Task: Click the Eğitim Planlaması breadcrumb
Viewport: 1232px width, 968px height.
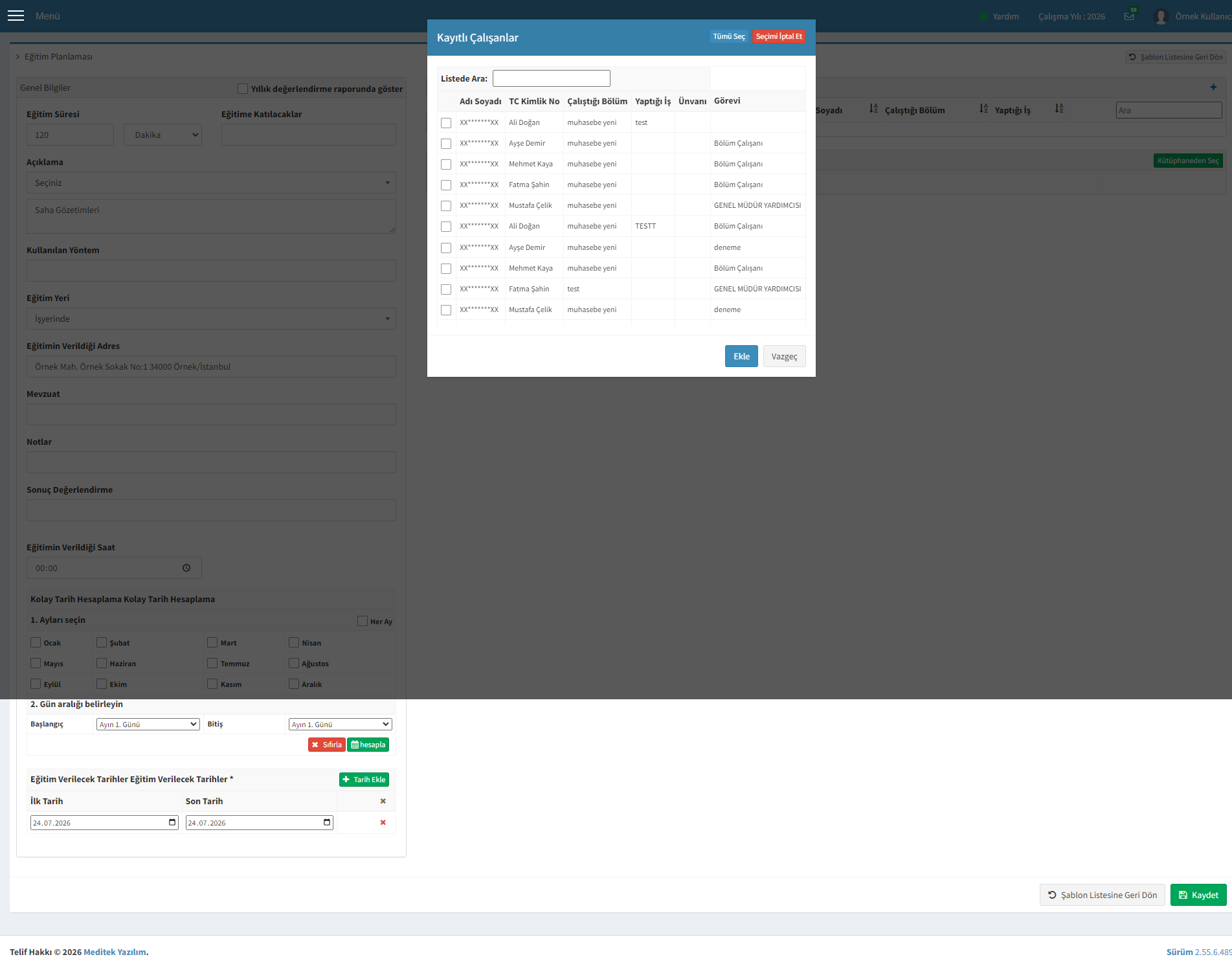Action: click(58, 57)
